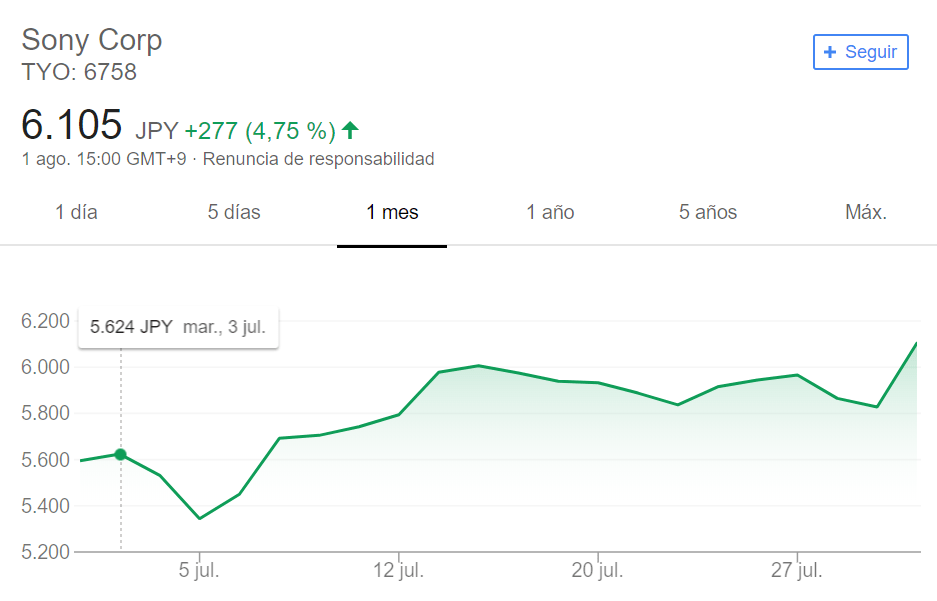This screenshot has width=937, height=601.
Task: Click the 6.105 price value
Action: pos(72,125)
